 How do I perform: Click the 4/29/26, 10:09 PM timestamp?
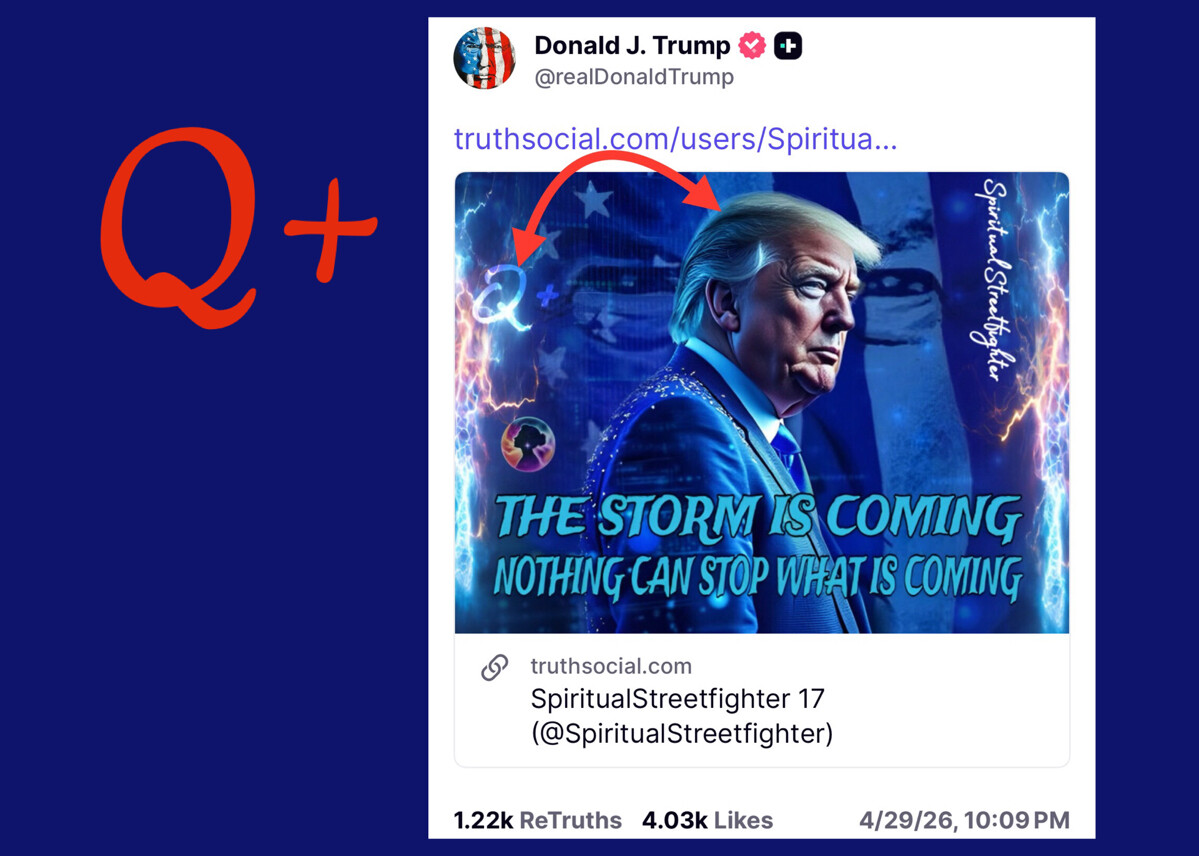(x=964, y=820)
